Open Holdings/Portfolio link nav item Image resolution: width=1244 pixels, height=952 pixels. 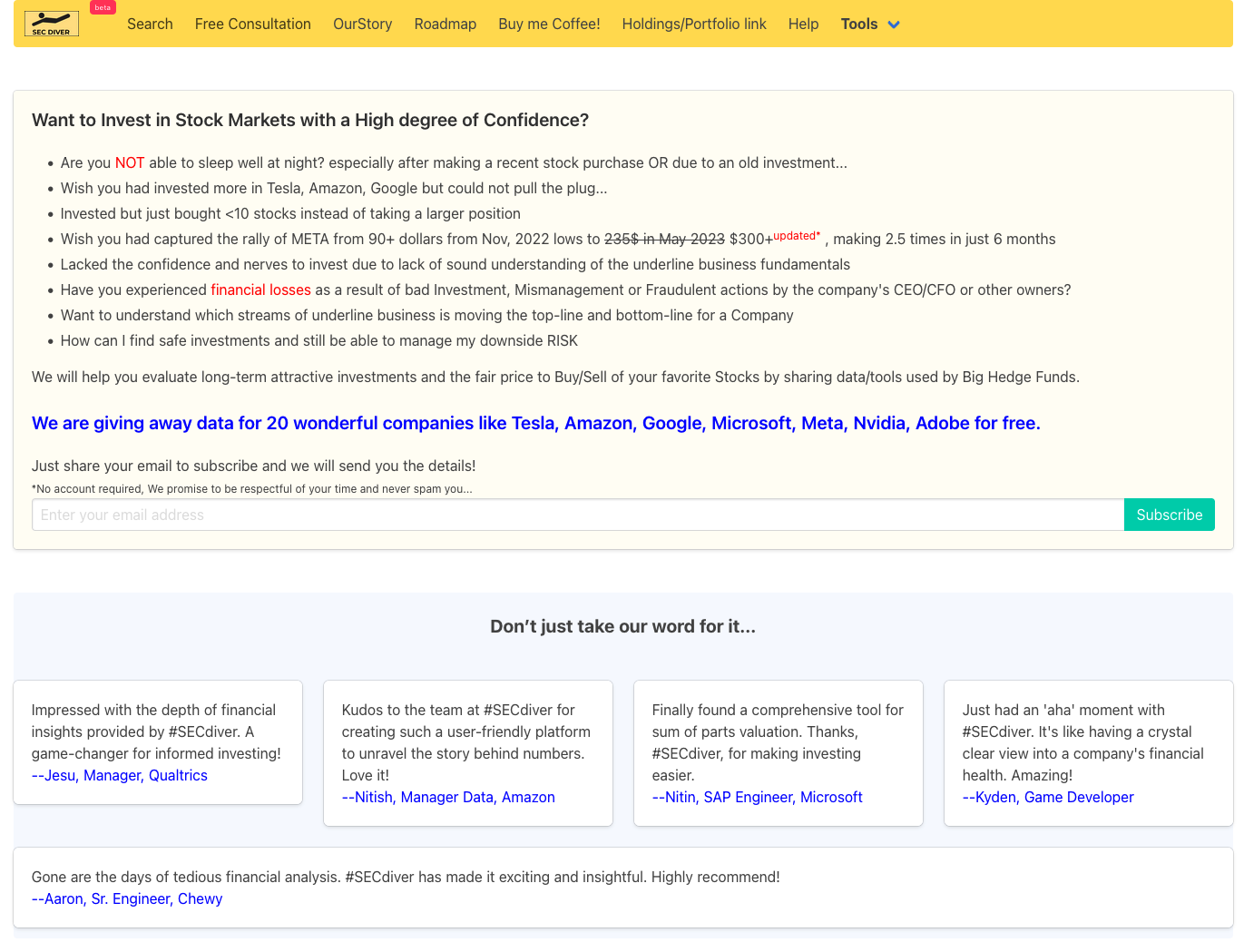coord(694,25)
